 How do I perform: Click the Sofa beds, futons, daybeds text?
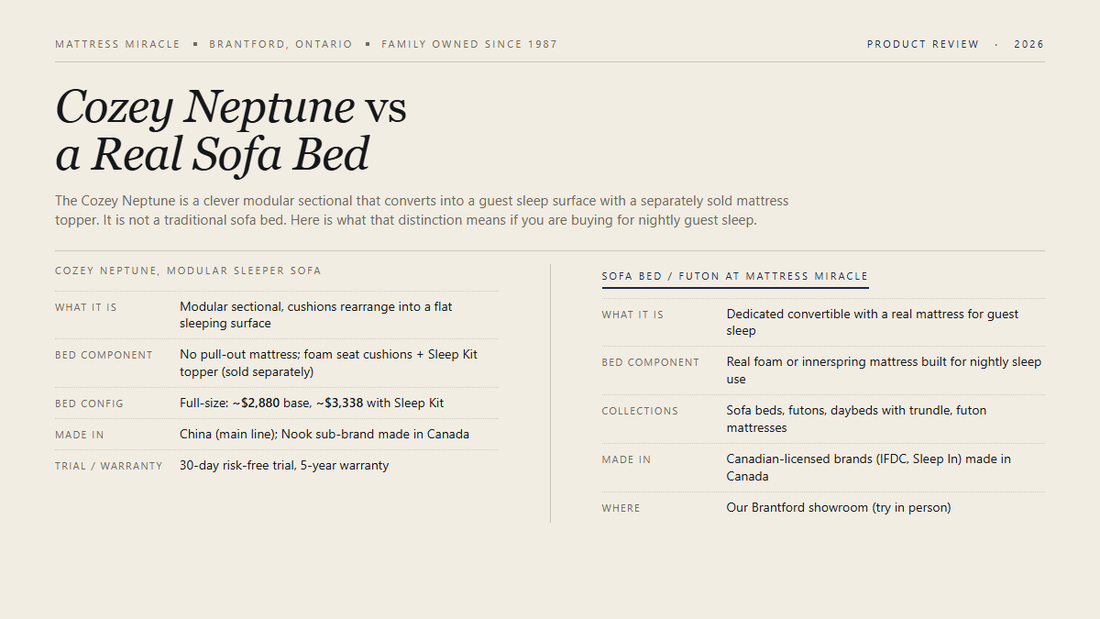pos(856,419)
